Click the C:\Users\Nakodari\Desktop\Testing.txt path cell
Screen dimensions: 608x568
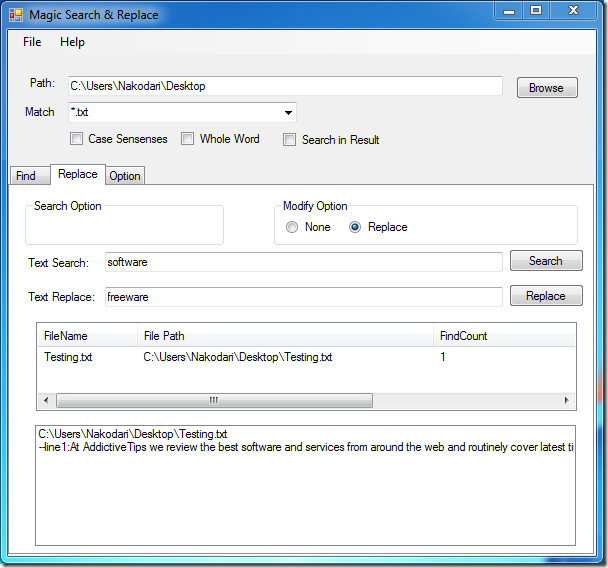coord(238,357)
